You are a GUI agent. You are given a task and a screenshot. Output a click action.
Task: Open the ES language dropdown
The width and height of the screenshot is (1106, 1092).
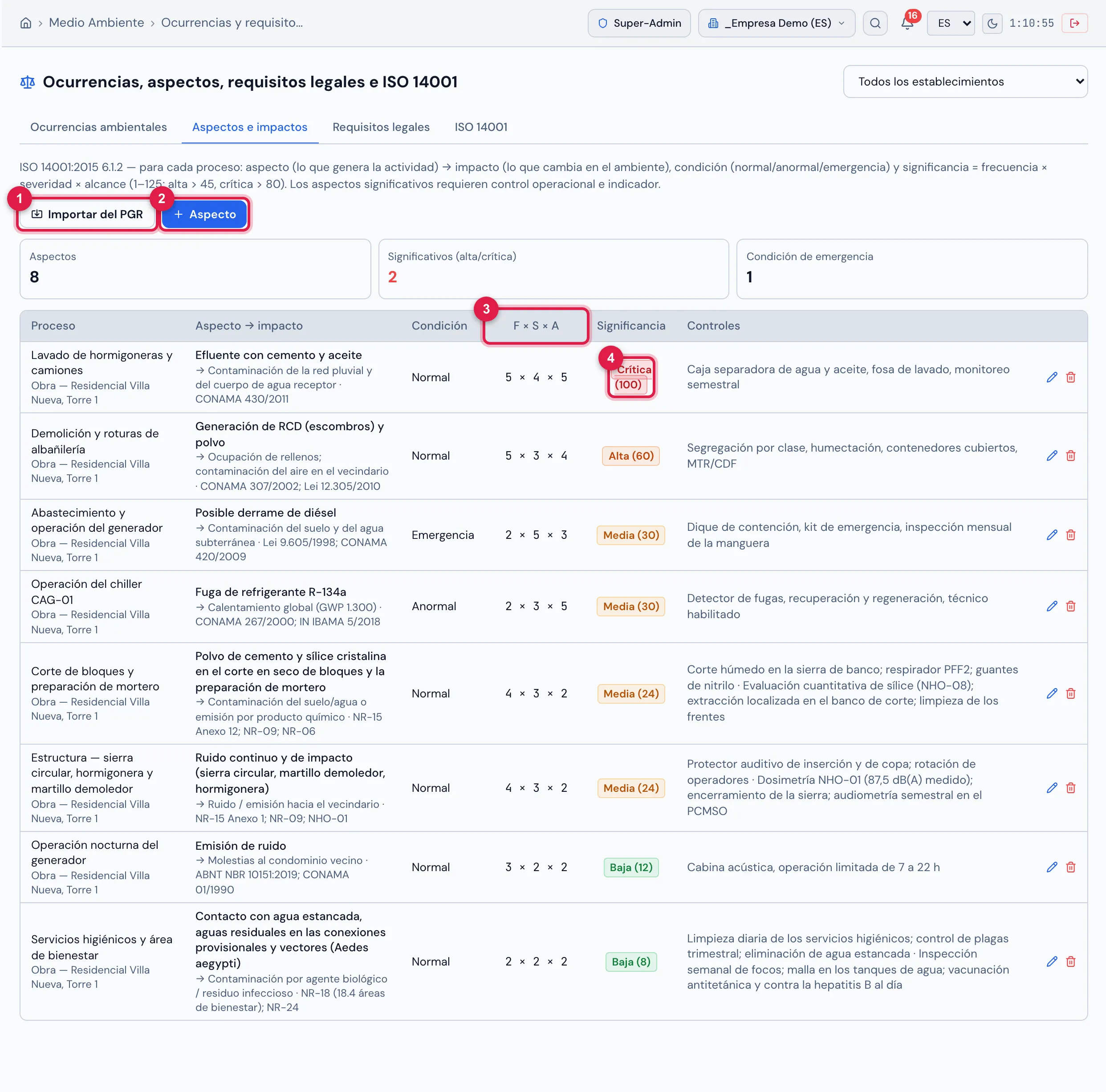[x=951, y=23]
